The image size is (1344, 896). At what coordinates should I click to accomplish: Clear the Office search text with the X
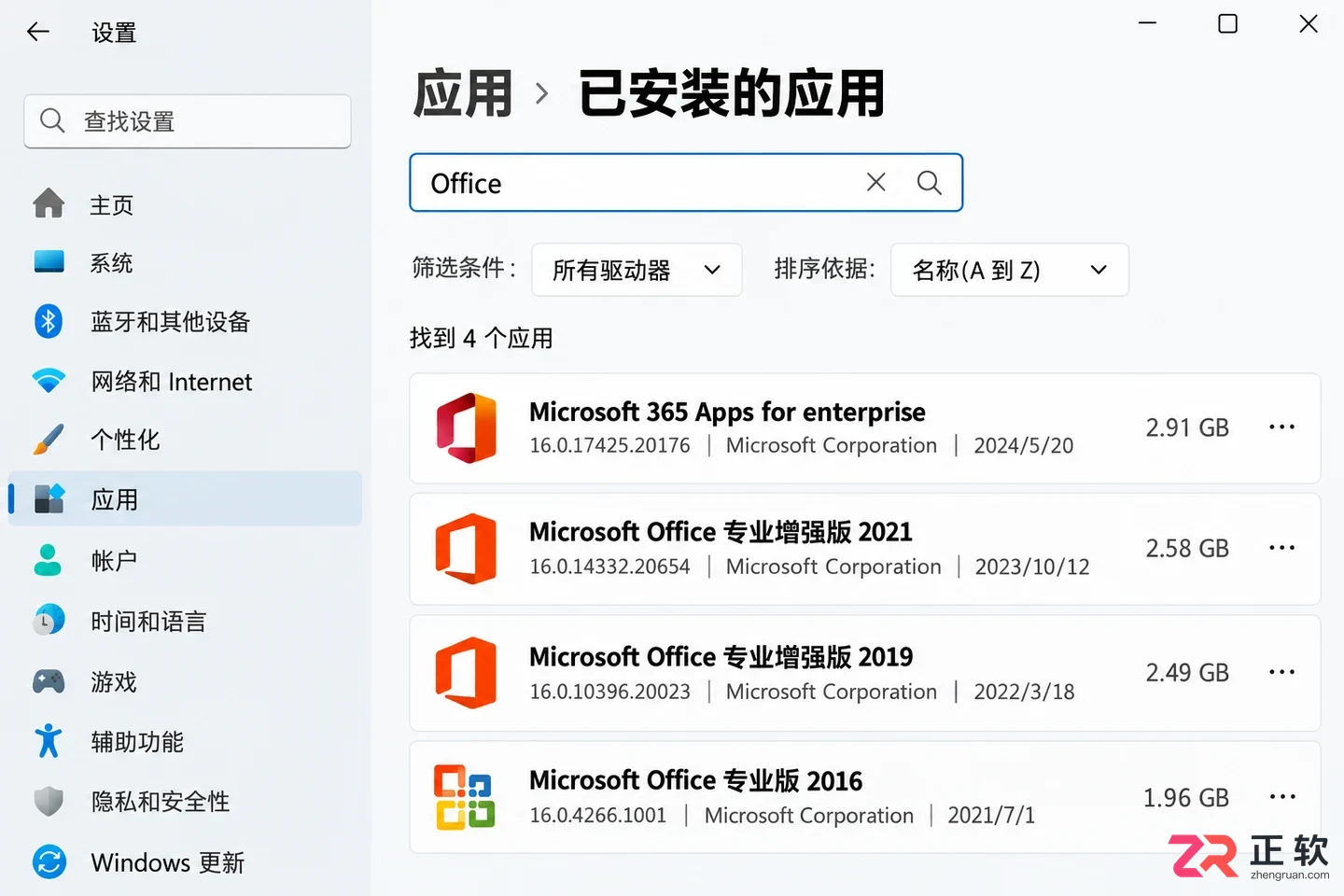[875, 182]
